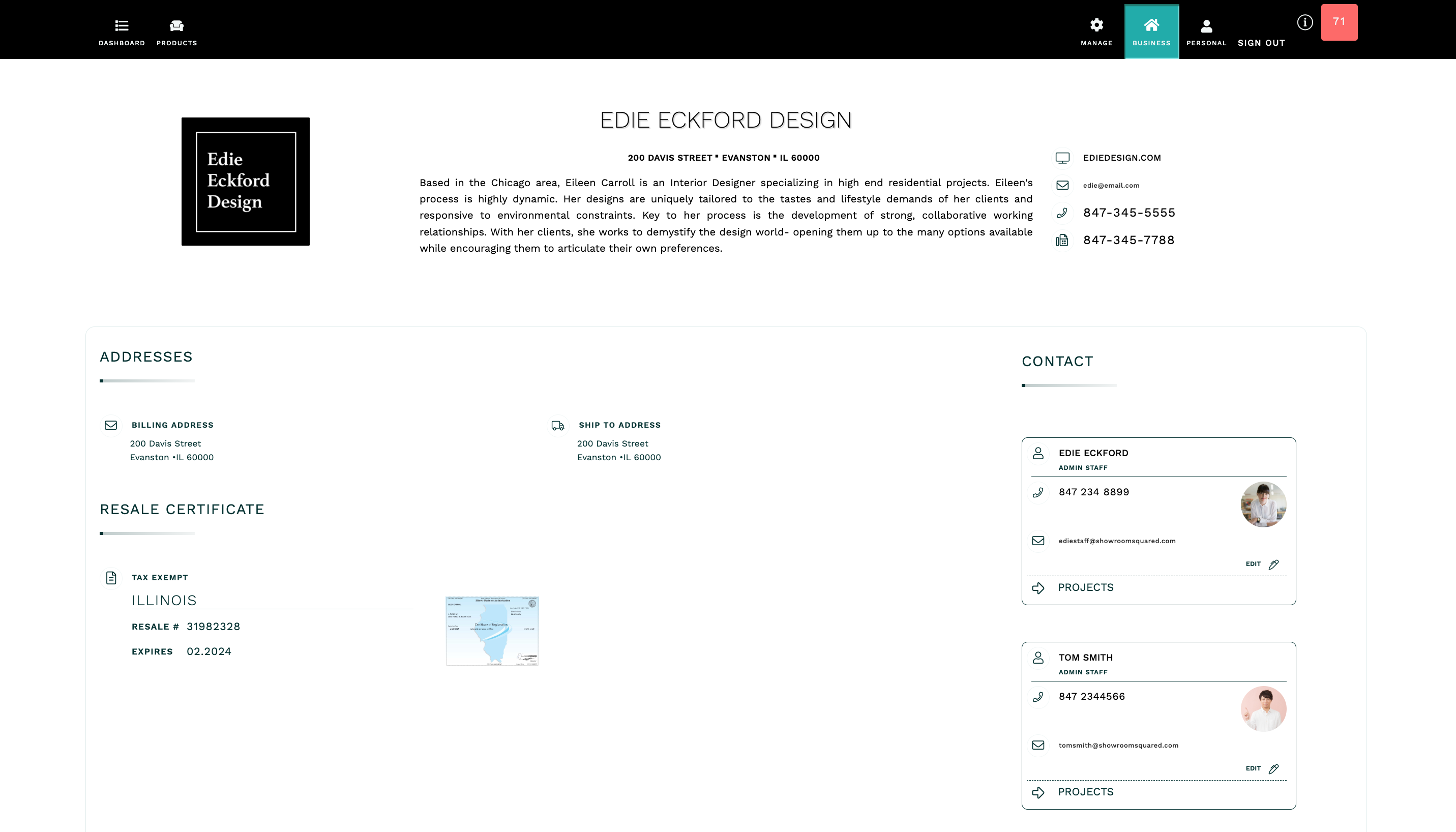
Task: Click the edie@email.com email address
Action: pyautogui.click(x=1111, y=185)
